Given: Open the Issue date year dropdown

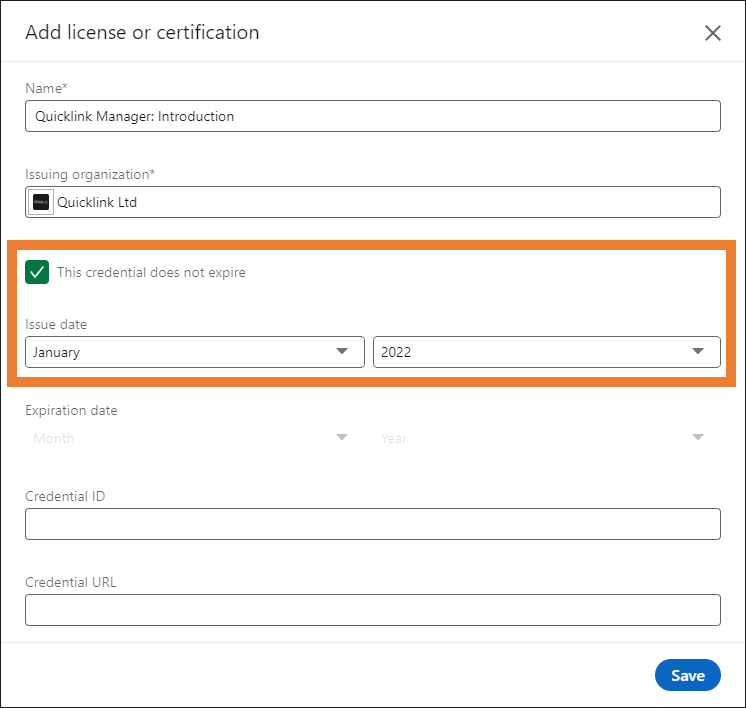Looking at the screenshot, I should pyautogui.click(x=547, y=352).
